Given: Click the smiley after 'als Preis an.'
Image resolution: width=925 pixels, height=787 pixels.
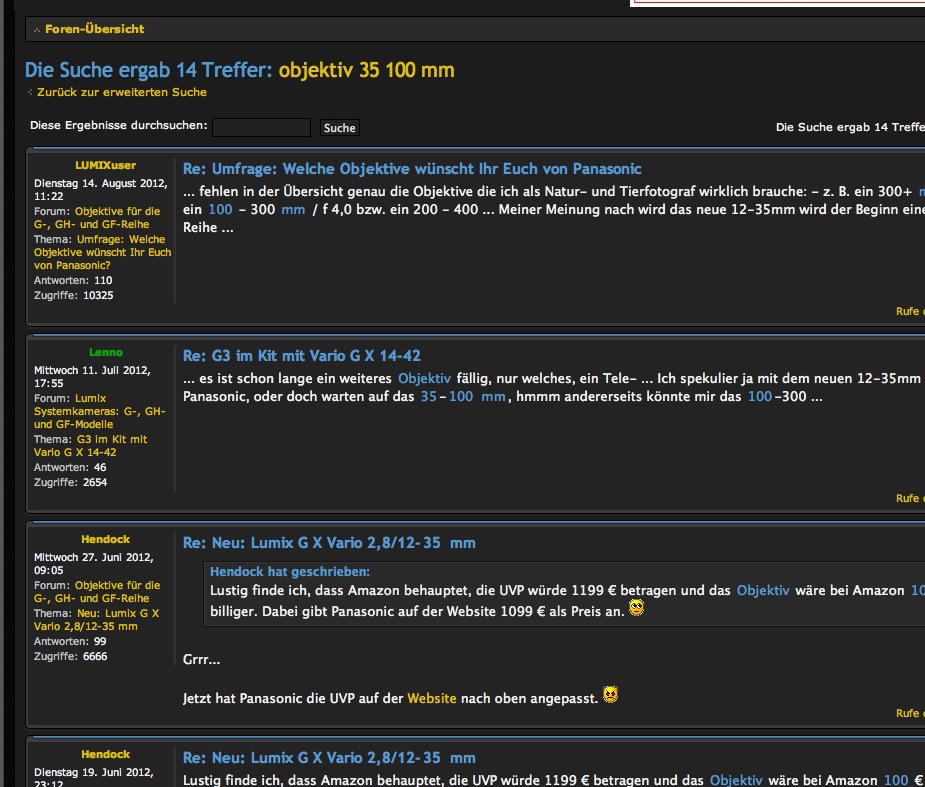Looking at the screenshot, I should 635,608.
